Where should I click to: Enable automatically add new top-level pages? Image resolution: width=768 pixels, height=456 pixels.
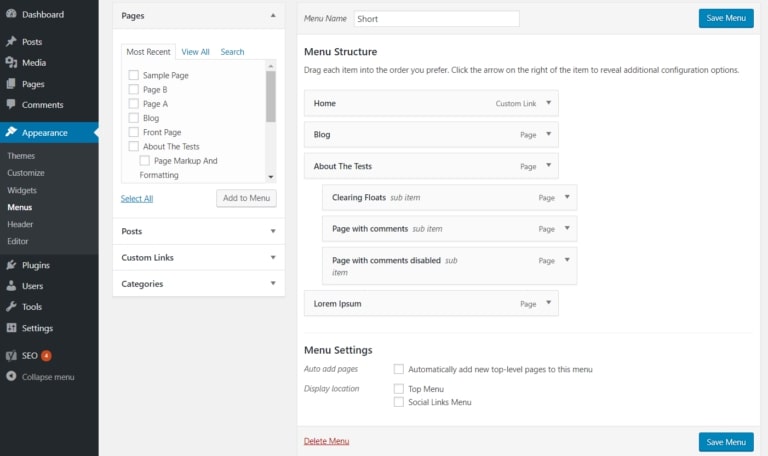[x=399, y=369]
